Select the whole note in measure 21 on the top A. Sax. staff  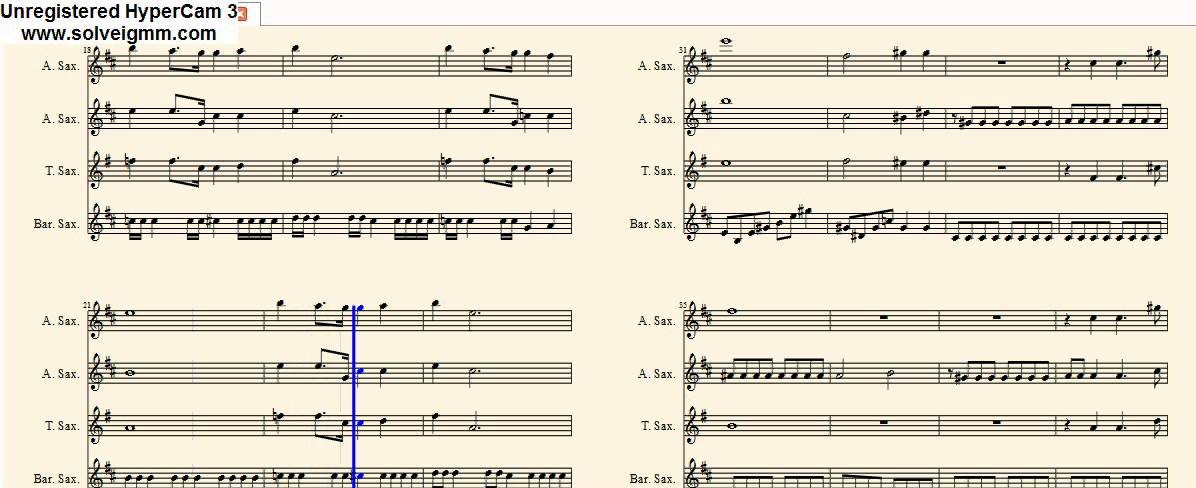(x=130, y=313)
